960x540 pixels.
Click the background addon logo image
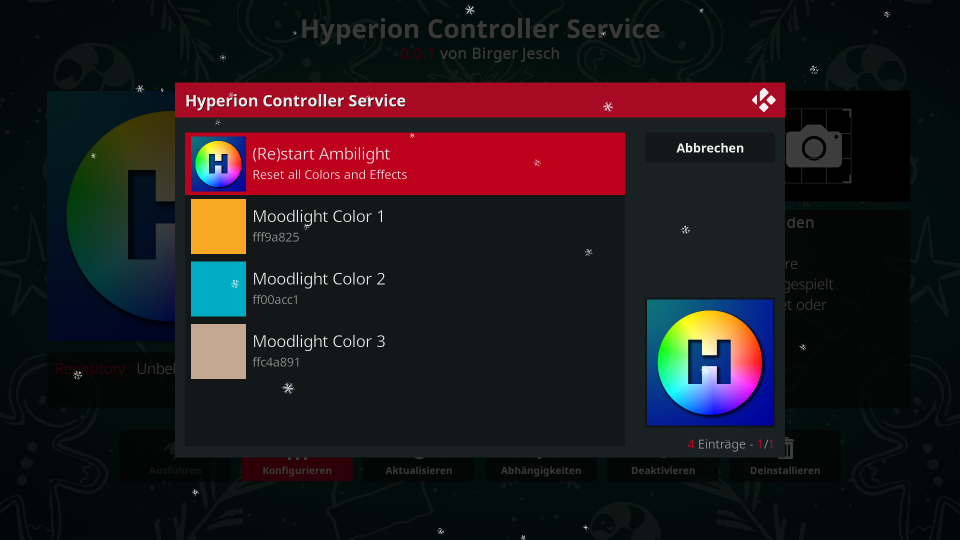[x=111, y=216]
